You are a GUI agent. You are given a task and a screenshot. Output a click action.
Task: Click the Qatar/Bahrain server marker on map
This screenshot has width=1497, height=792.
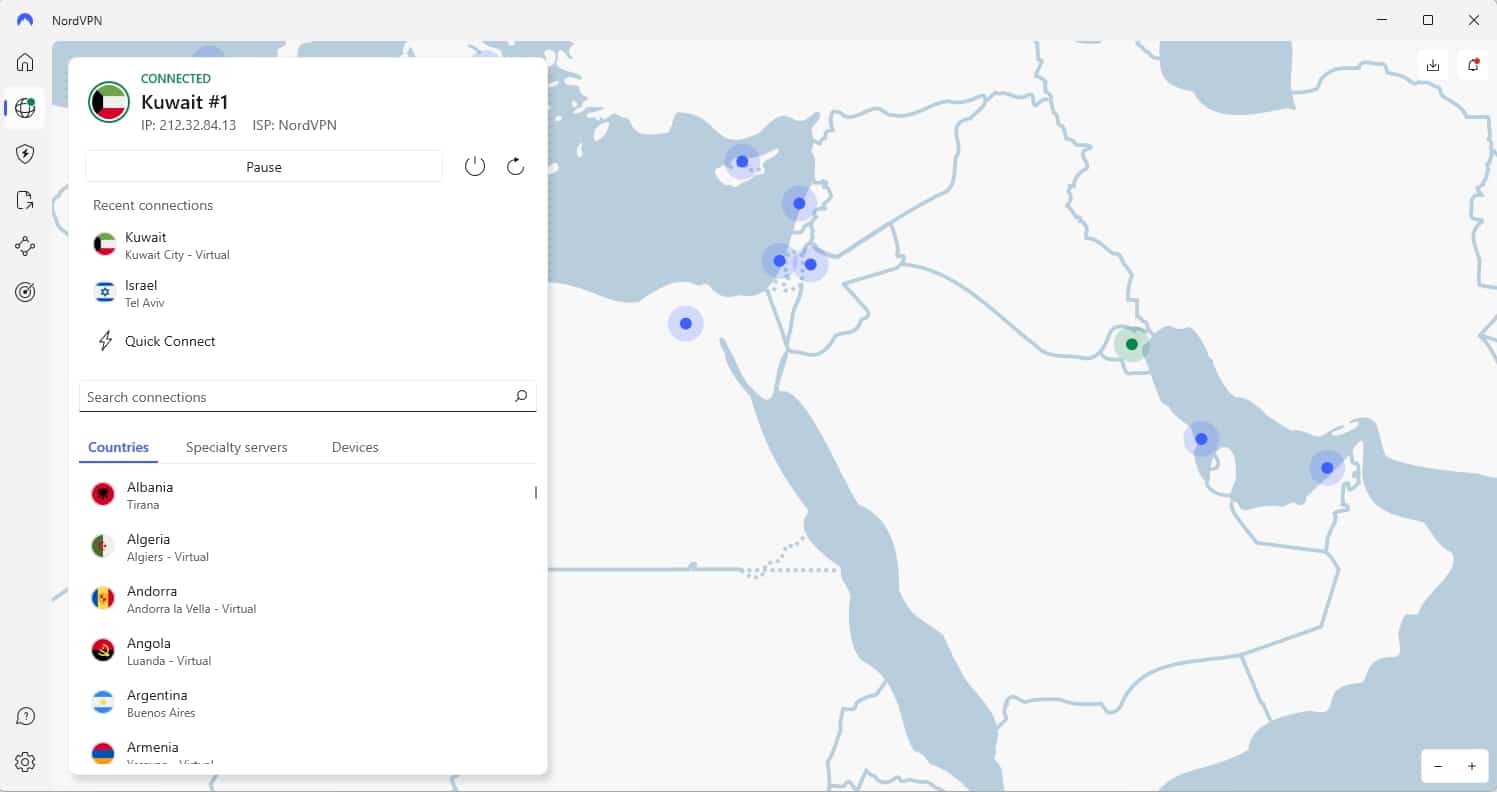[1201, 438]
